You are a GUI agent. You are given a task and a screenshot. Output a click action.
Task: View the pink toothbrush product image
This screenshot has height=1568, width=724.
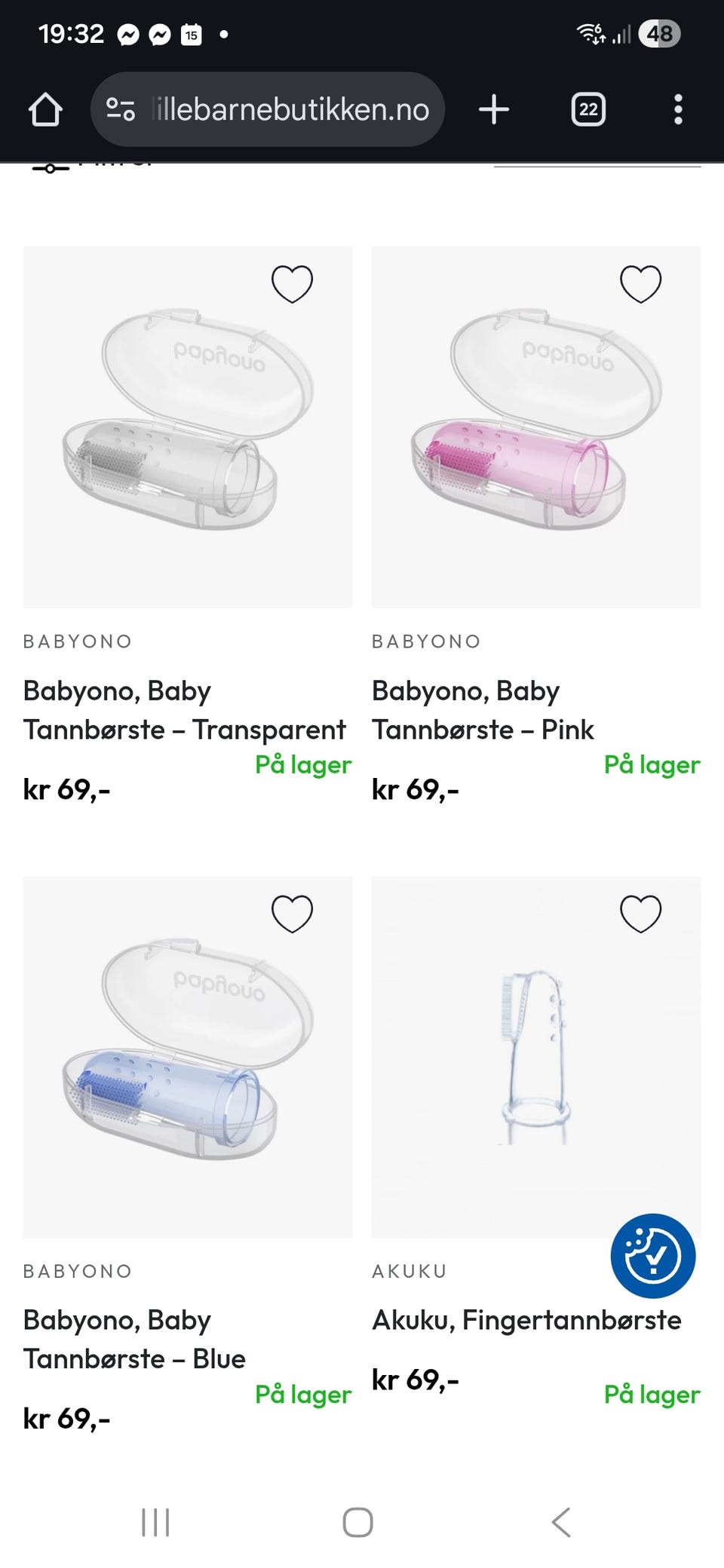535,427
